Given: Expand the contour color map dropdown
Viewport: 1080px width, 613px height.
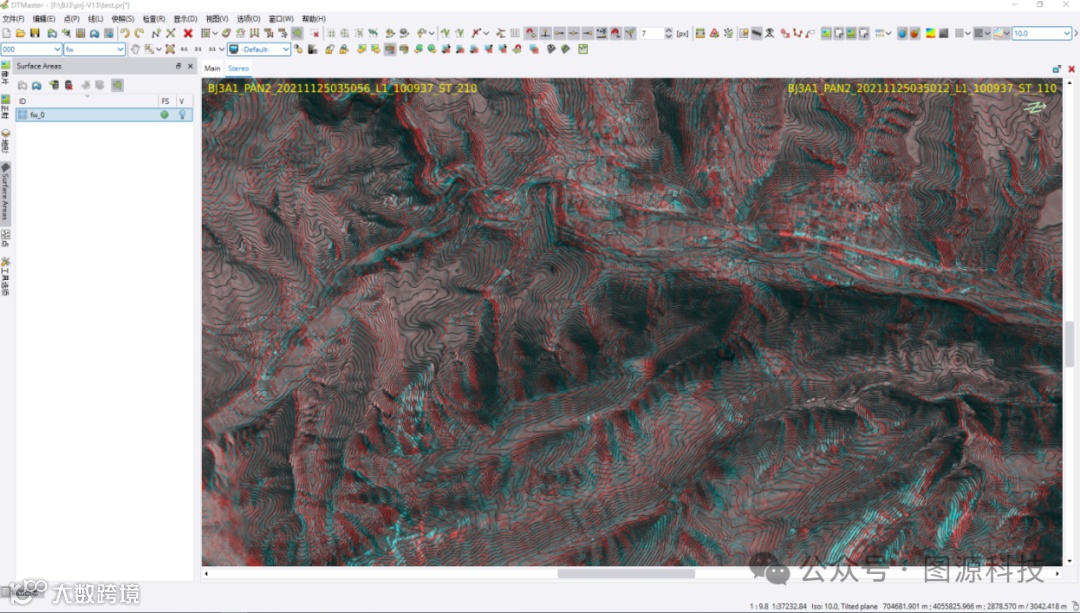Looking at the screenshot, I should click(x=1006, y=33).
